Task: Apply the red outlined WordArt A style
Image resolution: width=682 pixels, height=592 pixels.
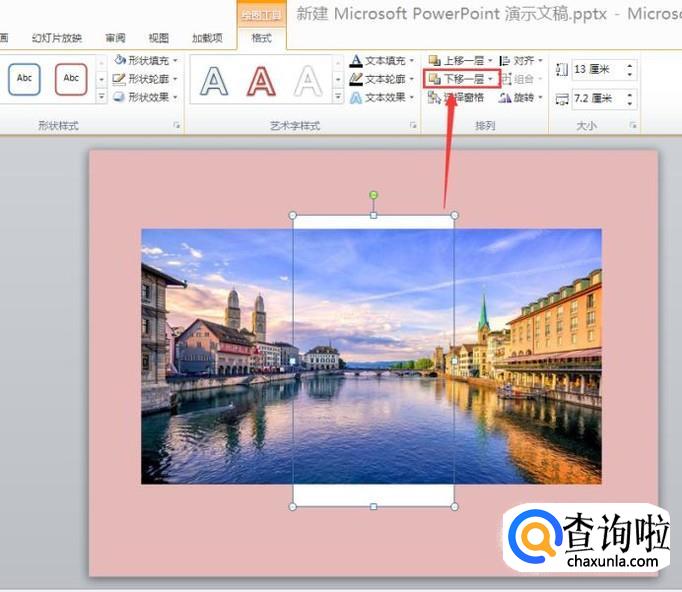Action: 261,81
